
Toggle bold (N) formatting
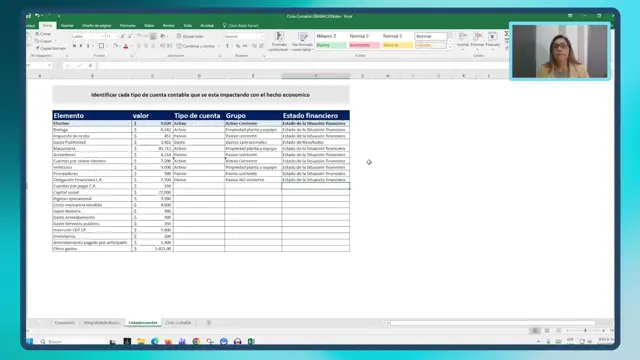(x=74, y=46)
